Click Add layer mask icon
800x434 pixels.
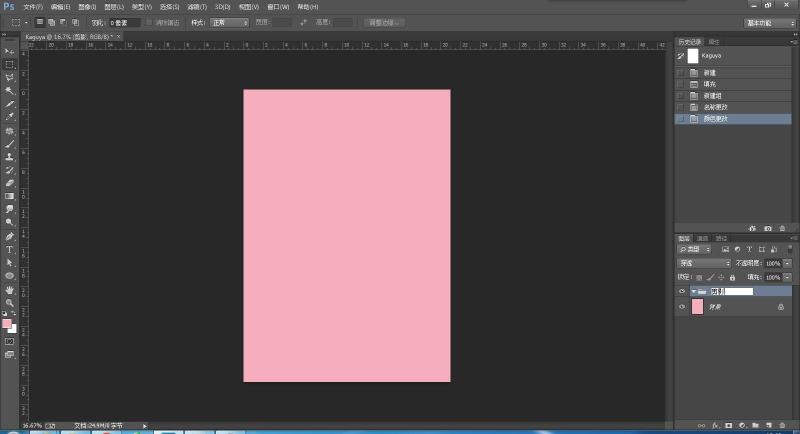coord(729,425)
